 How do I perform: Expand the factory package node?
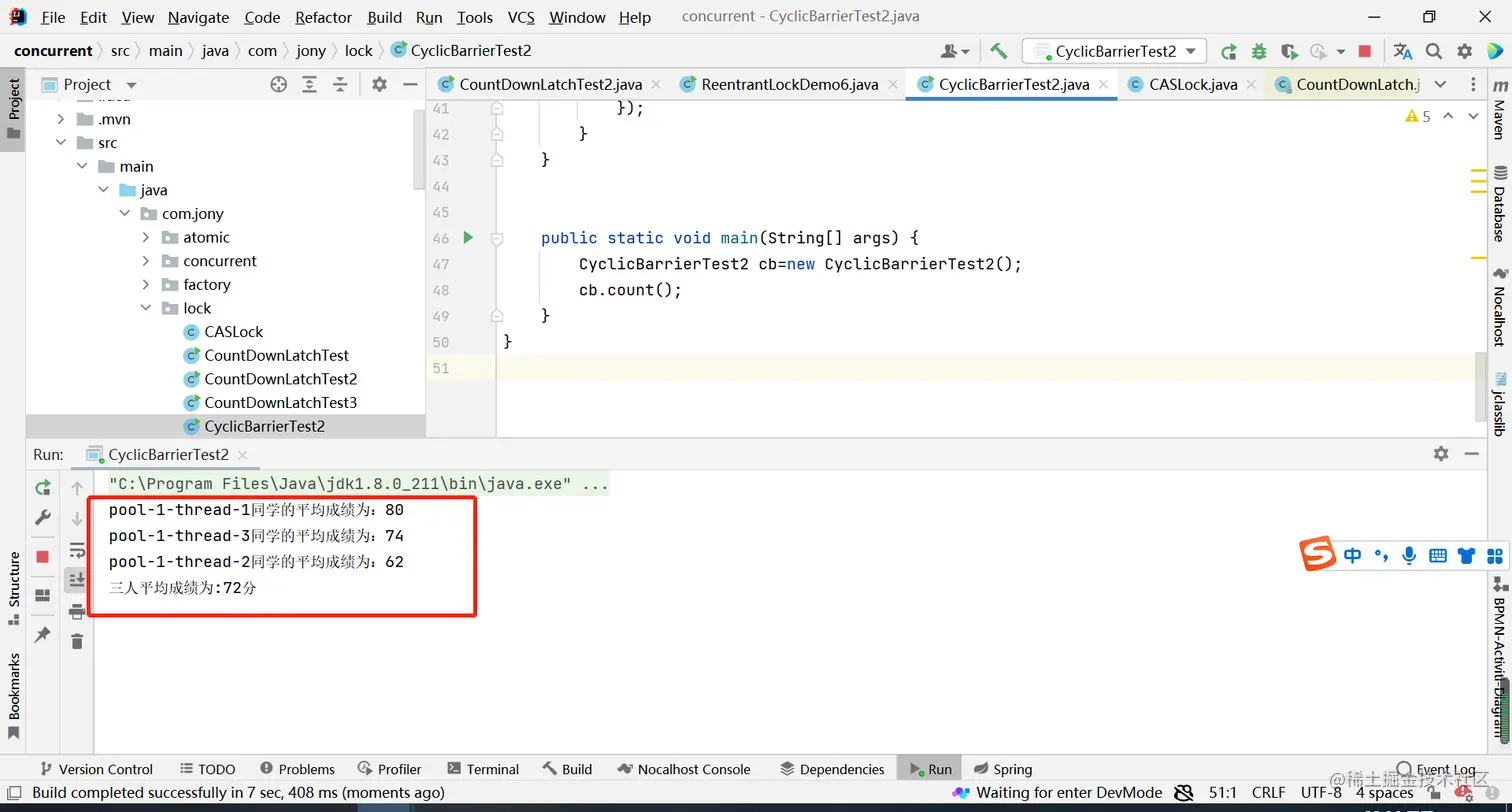[146, 285]
